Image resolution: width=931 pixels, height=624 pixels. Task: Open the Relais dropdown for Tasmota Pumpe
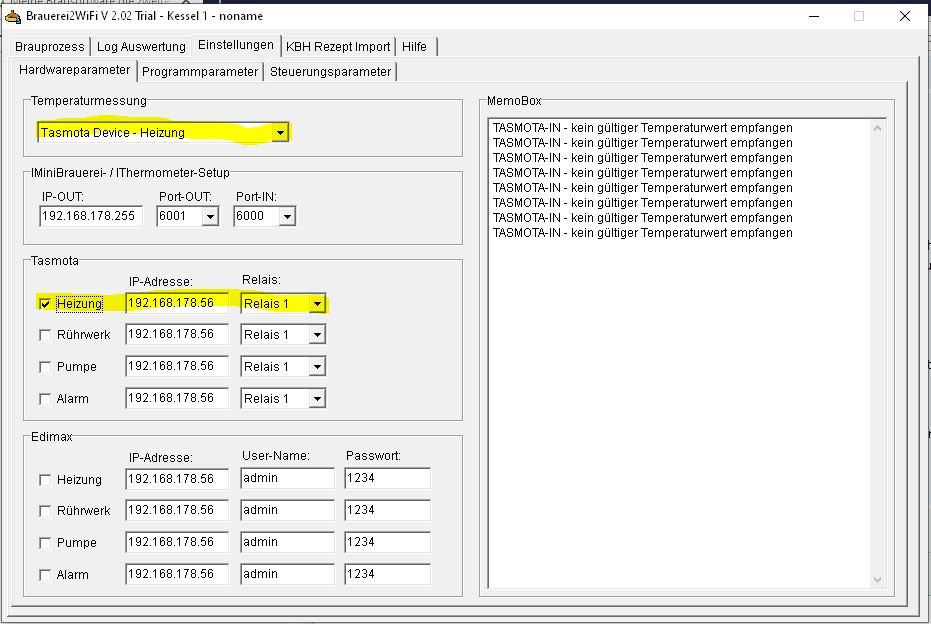click(x=317, y=367)
